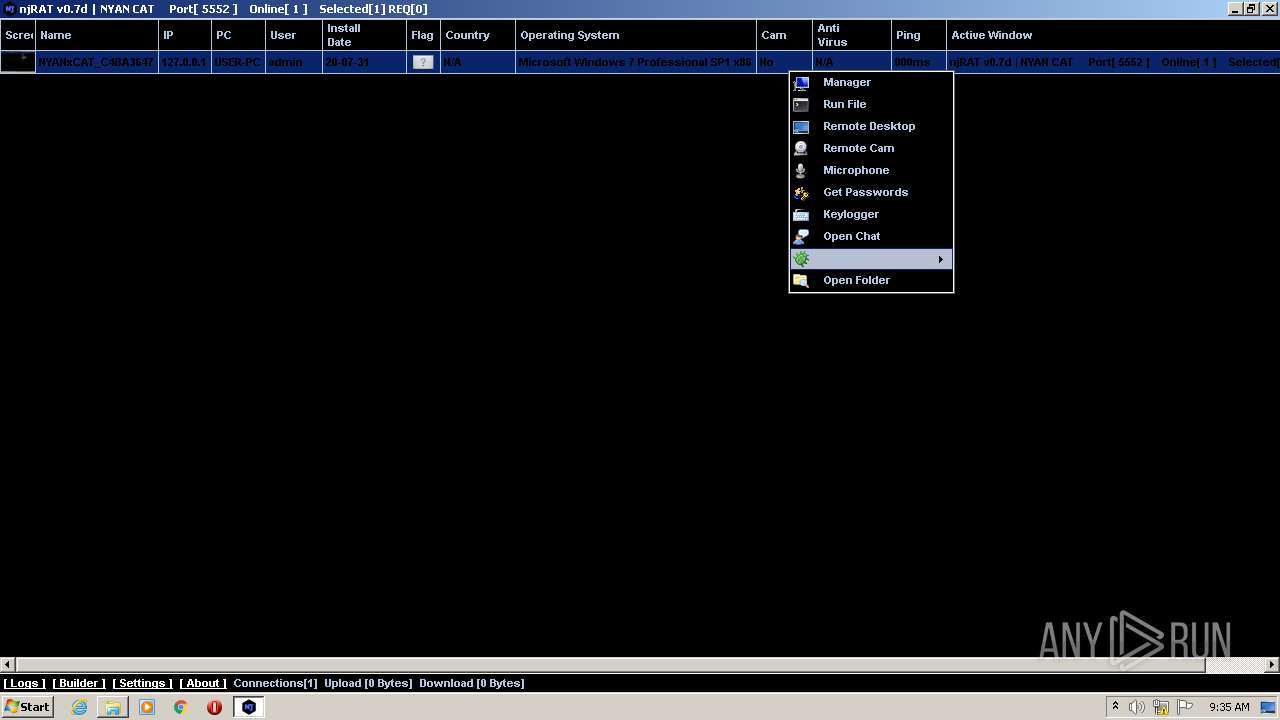
Task: Click the Ping column header
Action: click(x=918, y=35)
